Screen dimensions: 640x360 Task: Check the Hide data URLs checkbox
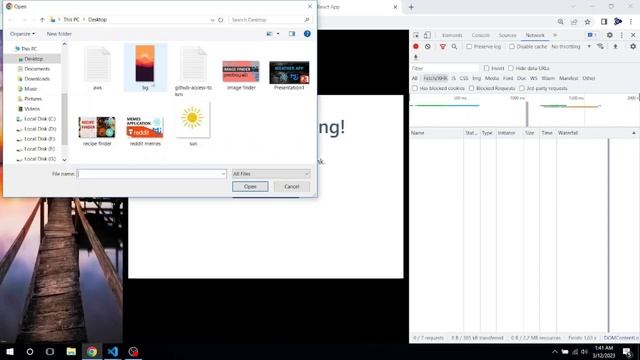point(511,68)
